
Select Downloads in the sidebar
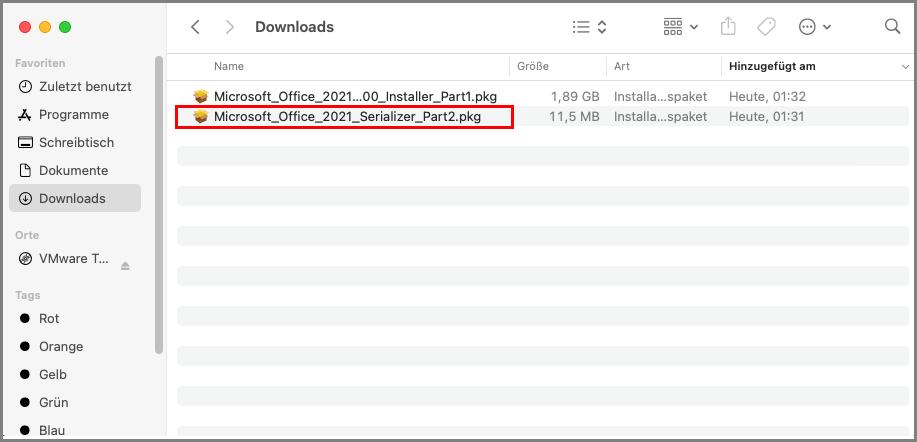[75, 198]
